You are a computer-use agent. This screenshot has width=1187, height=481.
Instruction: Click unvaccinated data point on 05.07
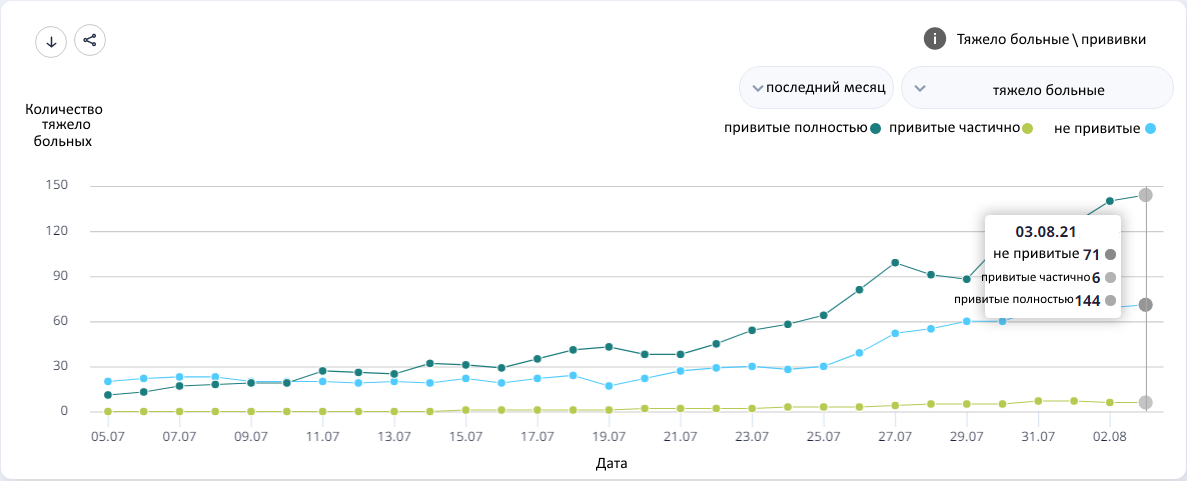[x=107, y=381]
